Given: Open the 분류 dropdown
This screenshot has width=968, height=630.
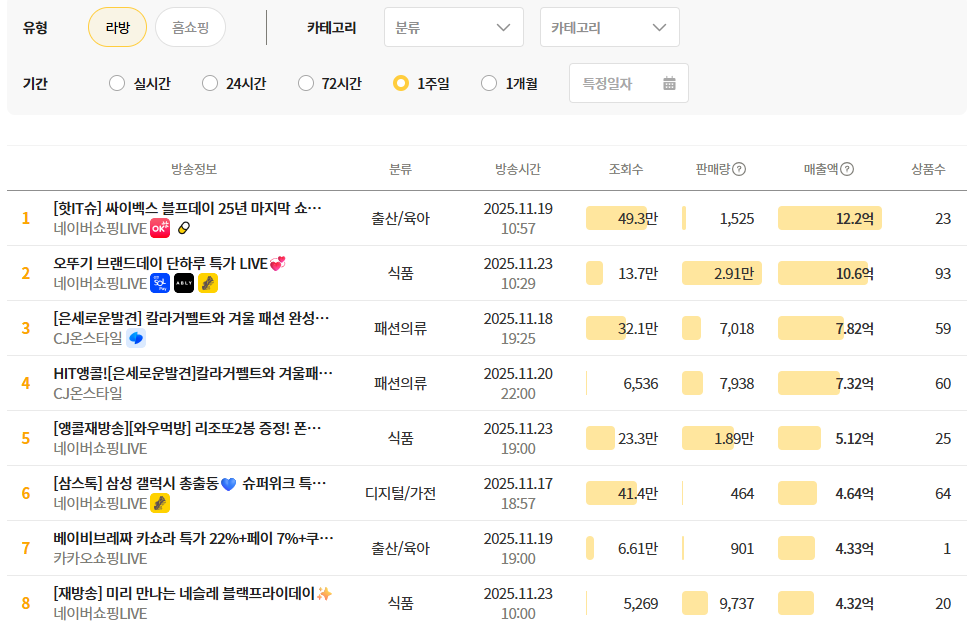Looking at the screenshot, I should (453, 28).
